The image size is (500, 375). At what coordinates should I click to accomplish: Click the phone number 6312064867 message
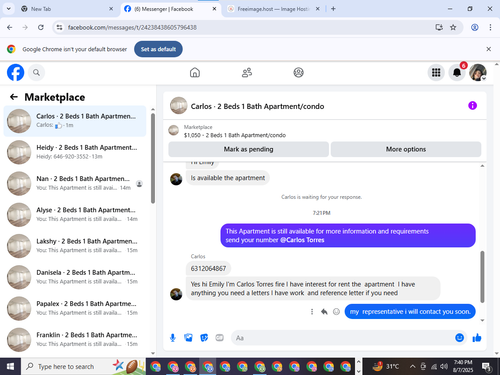pos(208,268)
